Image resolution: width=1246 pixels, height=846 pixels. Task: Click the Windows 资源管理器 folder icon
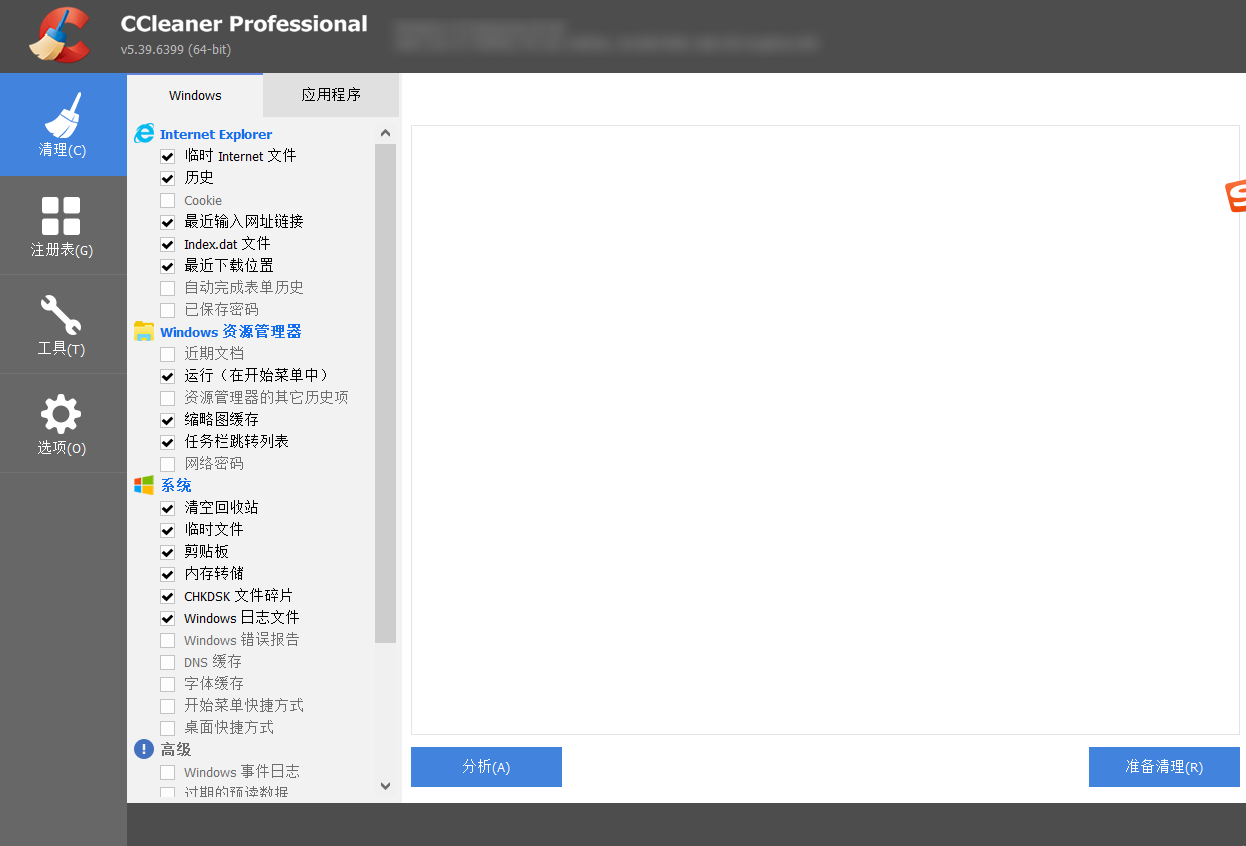[144, 332]
